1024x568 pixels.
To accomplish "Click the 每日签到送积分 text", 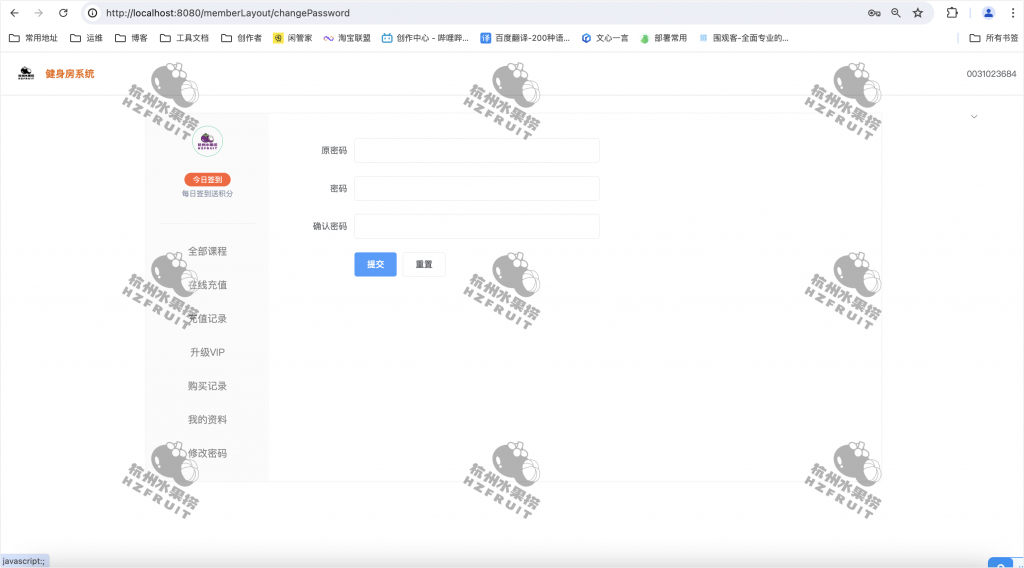I will point(207,193).
